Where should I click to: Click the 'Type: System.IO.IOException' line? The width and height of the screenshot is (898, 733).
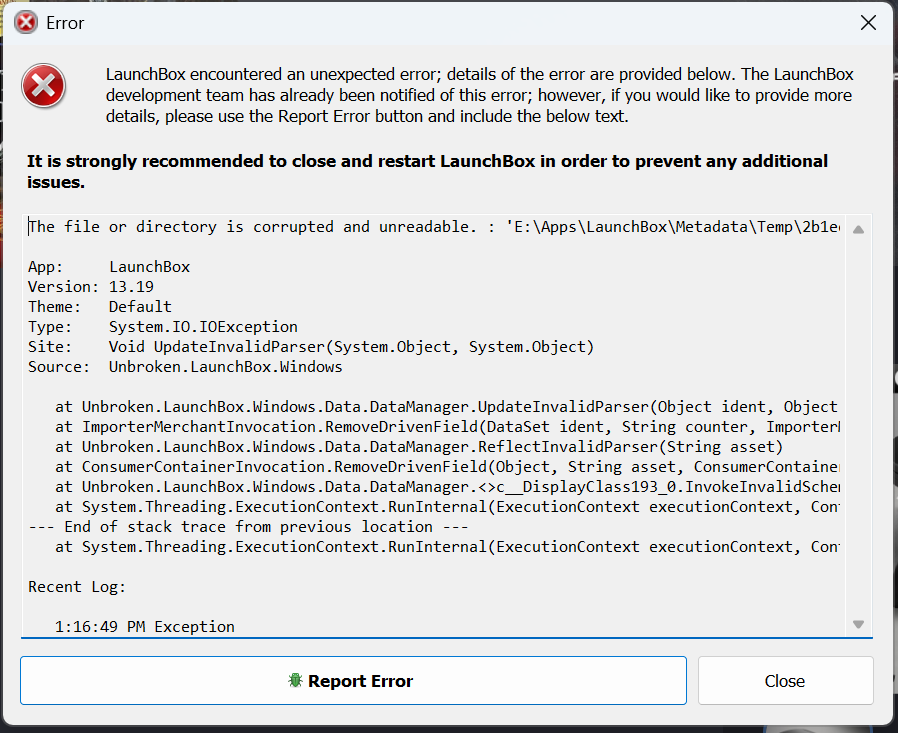point(163,326)
